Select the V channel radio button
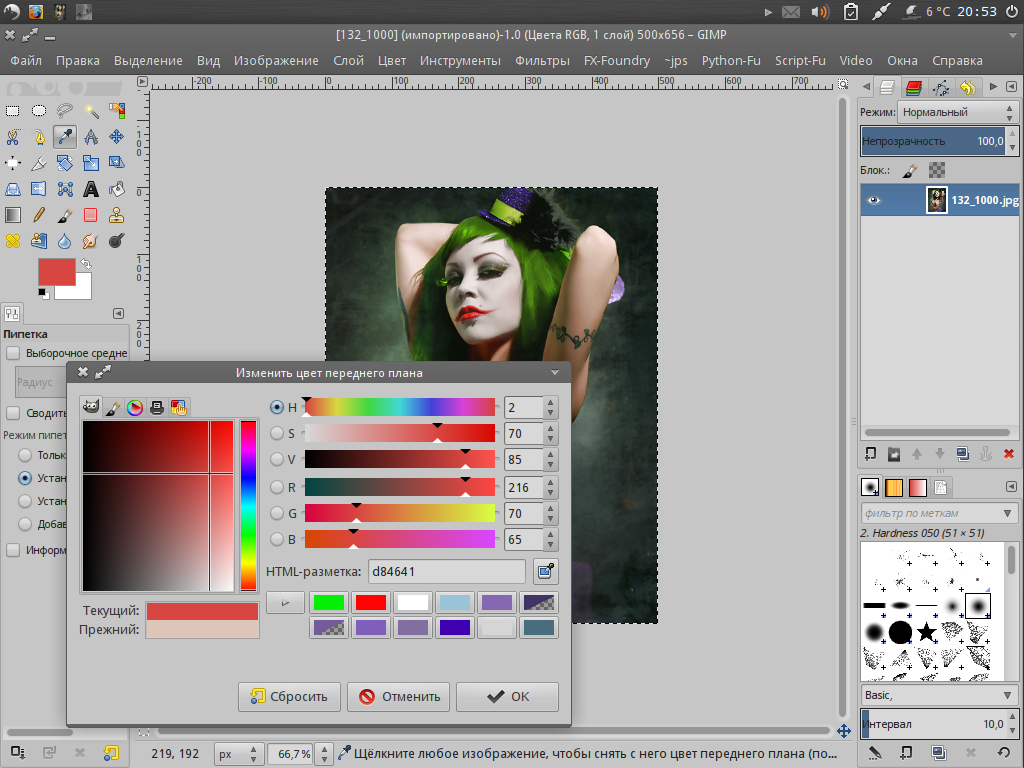This screenshot has height=768, width=1024. [277, 459]
